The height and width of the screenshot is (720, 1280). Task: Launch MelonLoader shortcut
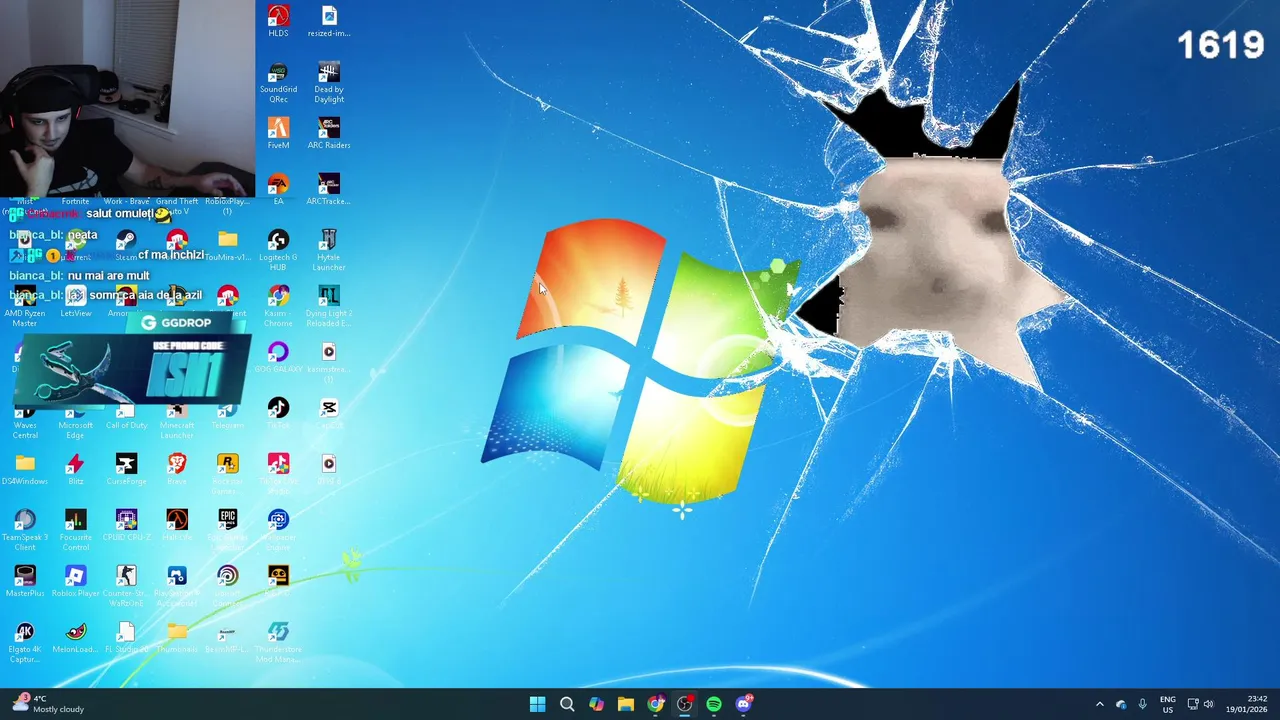76,637
